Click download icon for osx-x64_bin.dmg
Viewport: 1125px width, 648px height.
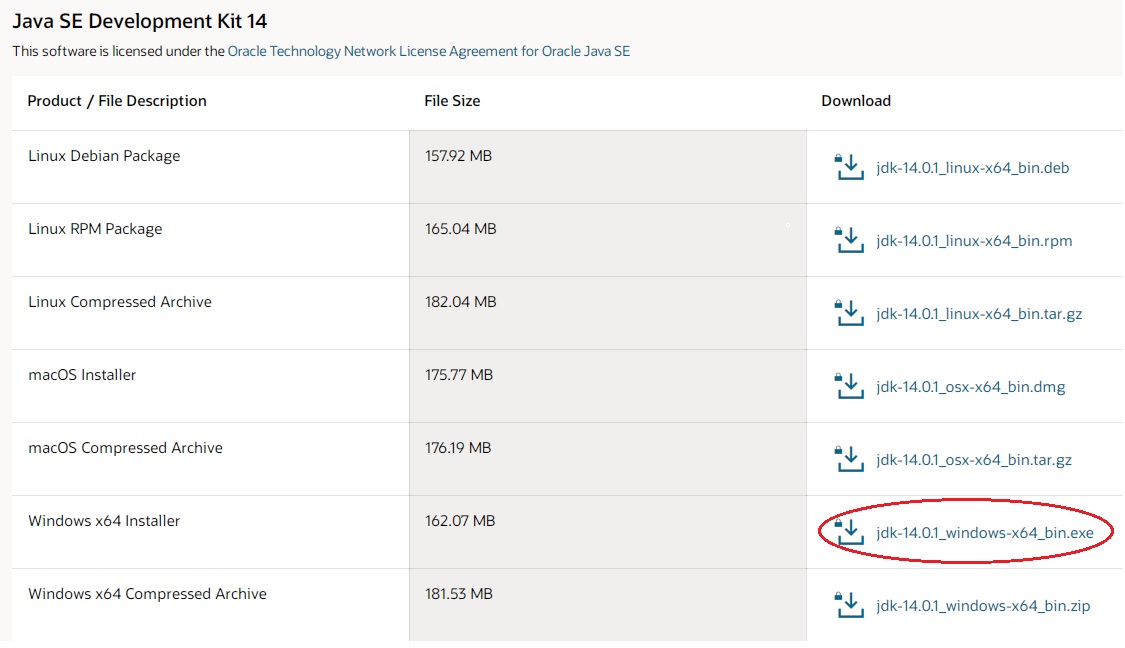point(849,386)
